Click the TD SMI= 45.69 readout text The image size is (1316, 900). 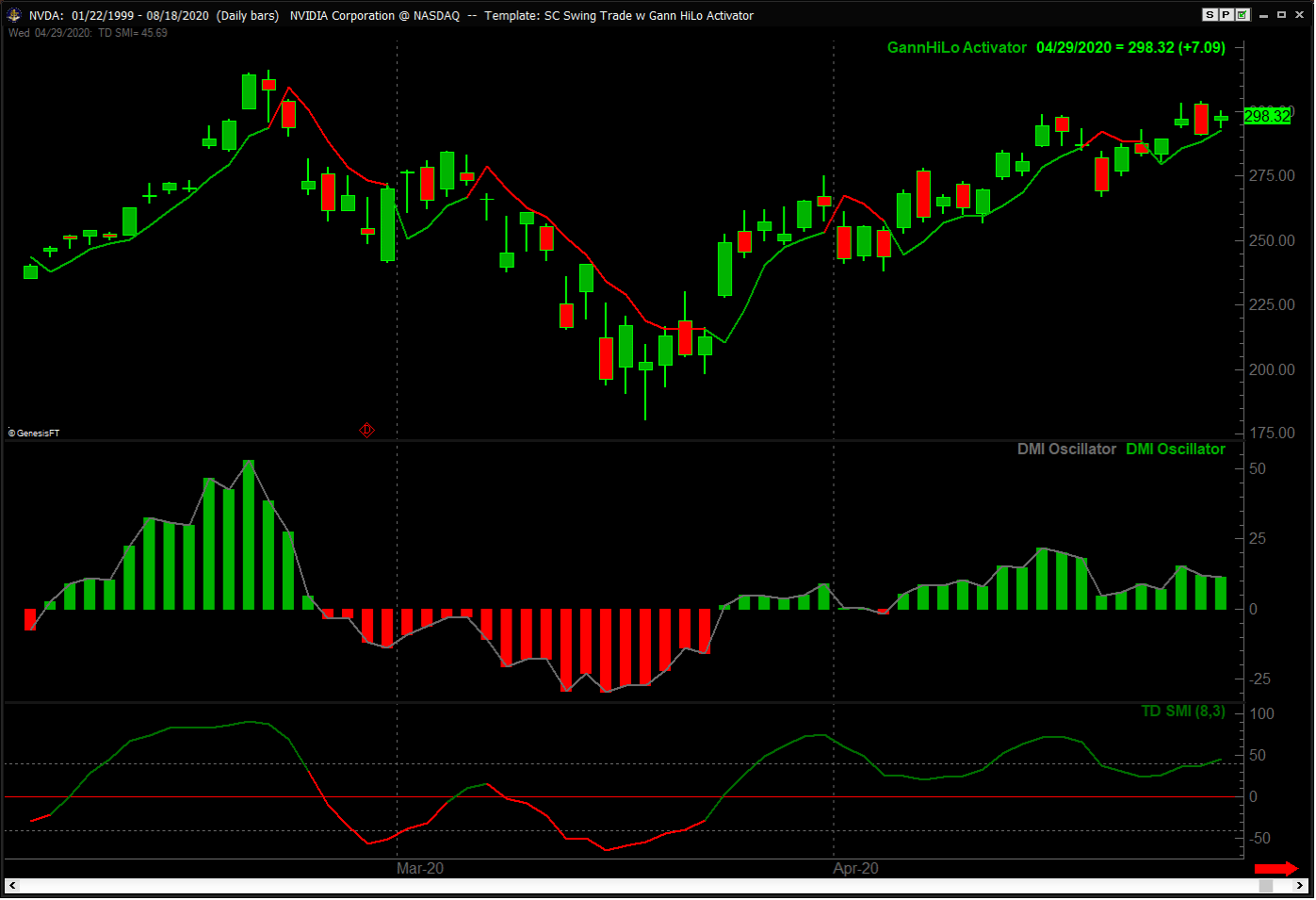[133, 33]
